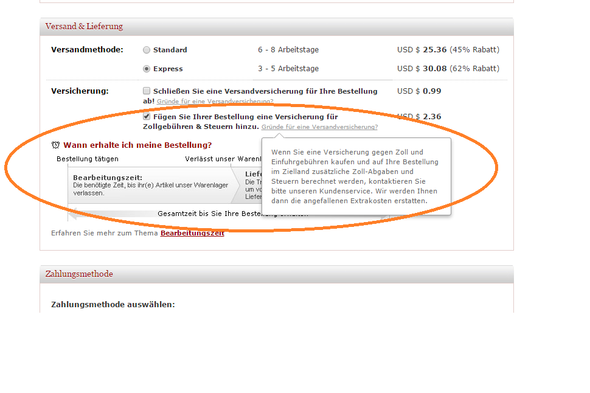Open Gründe link under shipping insurance option
The image size is (590, 393).
click(x=215, y=101)
